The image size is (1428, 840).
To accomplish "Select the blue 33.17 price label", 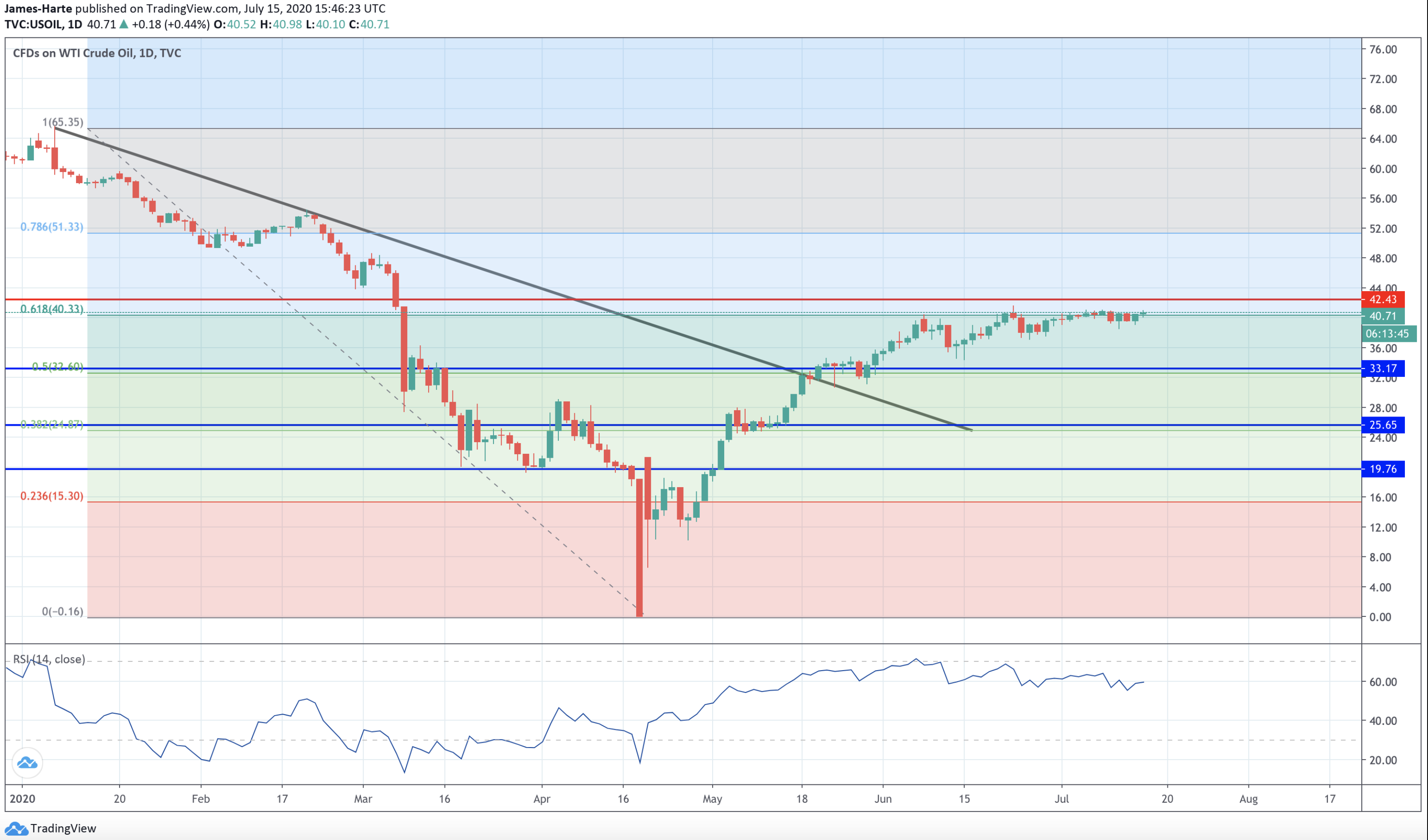I will pyautogui.click(x=1383, y=368).
